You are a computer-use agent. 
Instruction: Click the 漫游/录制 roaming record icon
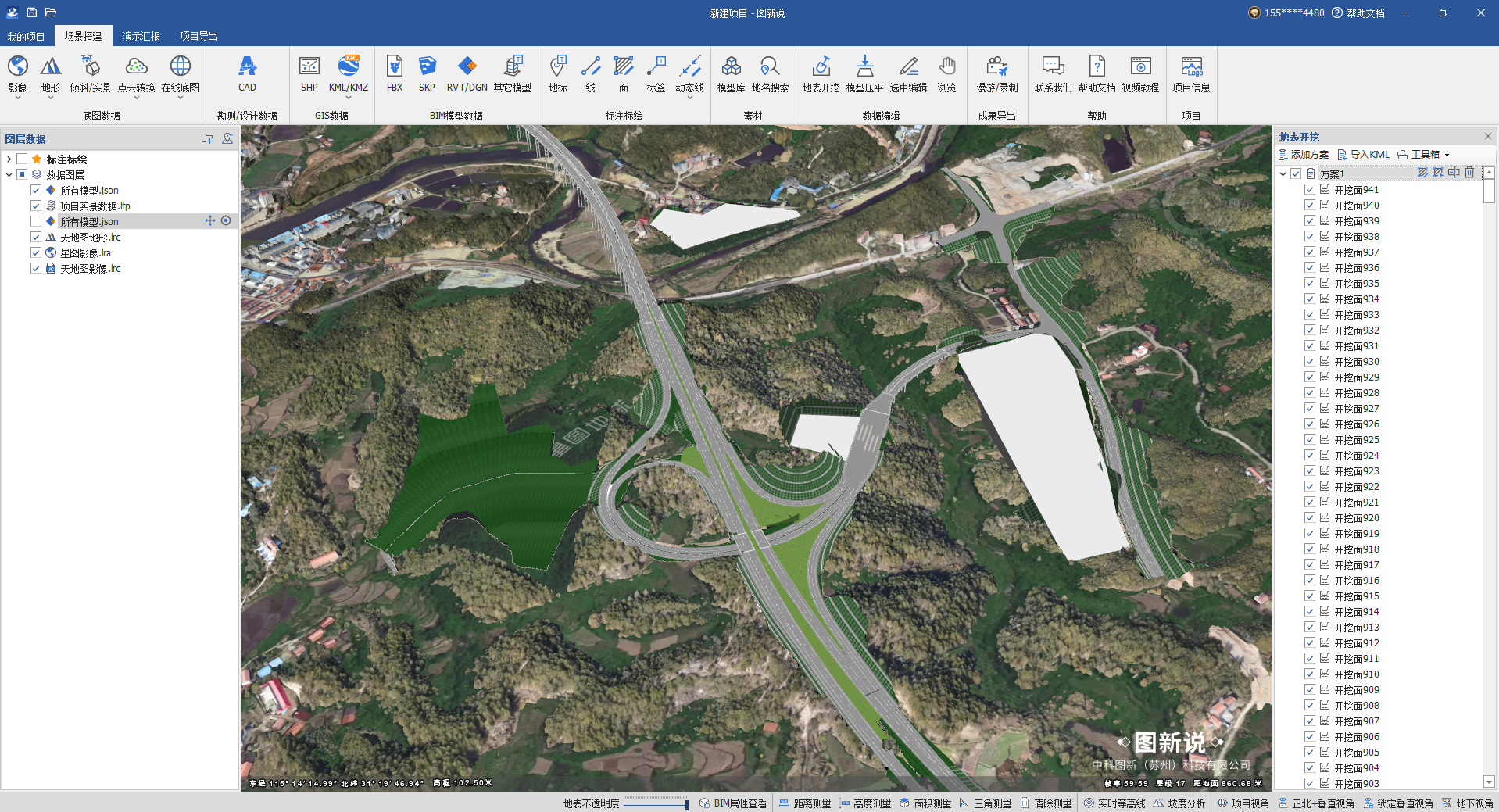pos(996,73)
